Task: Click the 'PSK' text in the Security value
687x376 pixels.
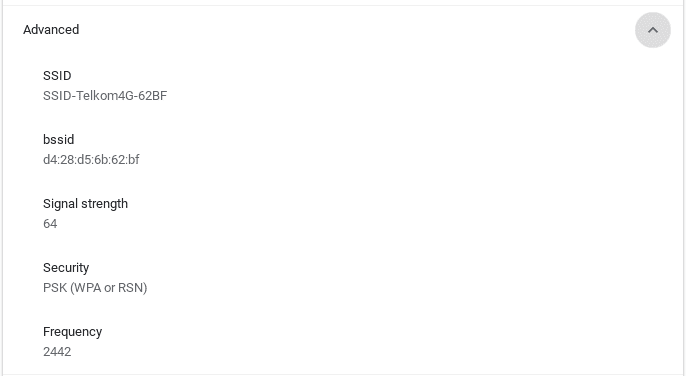Action: pyautogui.click(x=55, y=288)
